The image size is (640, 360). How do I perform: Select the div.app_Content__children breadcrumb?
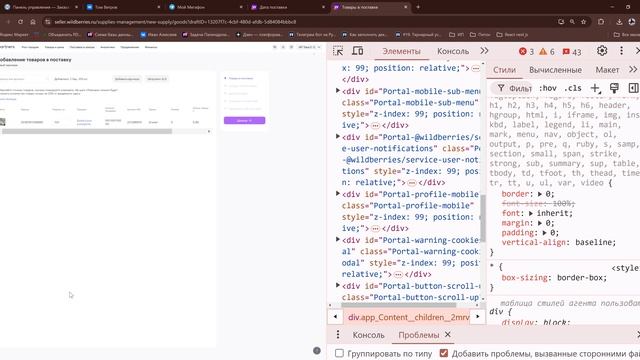pos(409,317)
